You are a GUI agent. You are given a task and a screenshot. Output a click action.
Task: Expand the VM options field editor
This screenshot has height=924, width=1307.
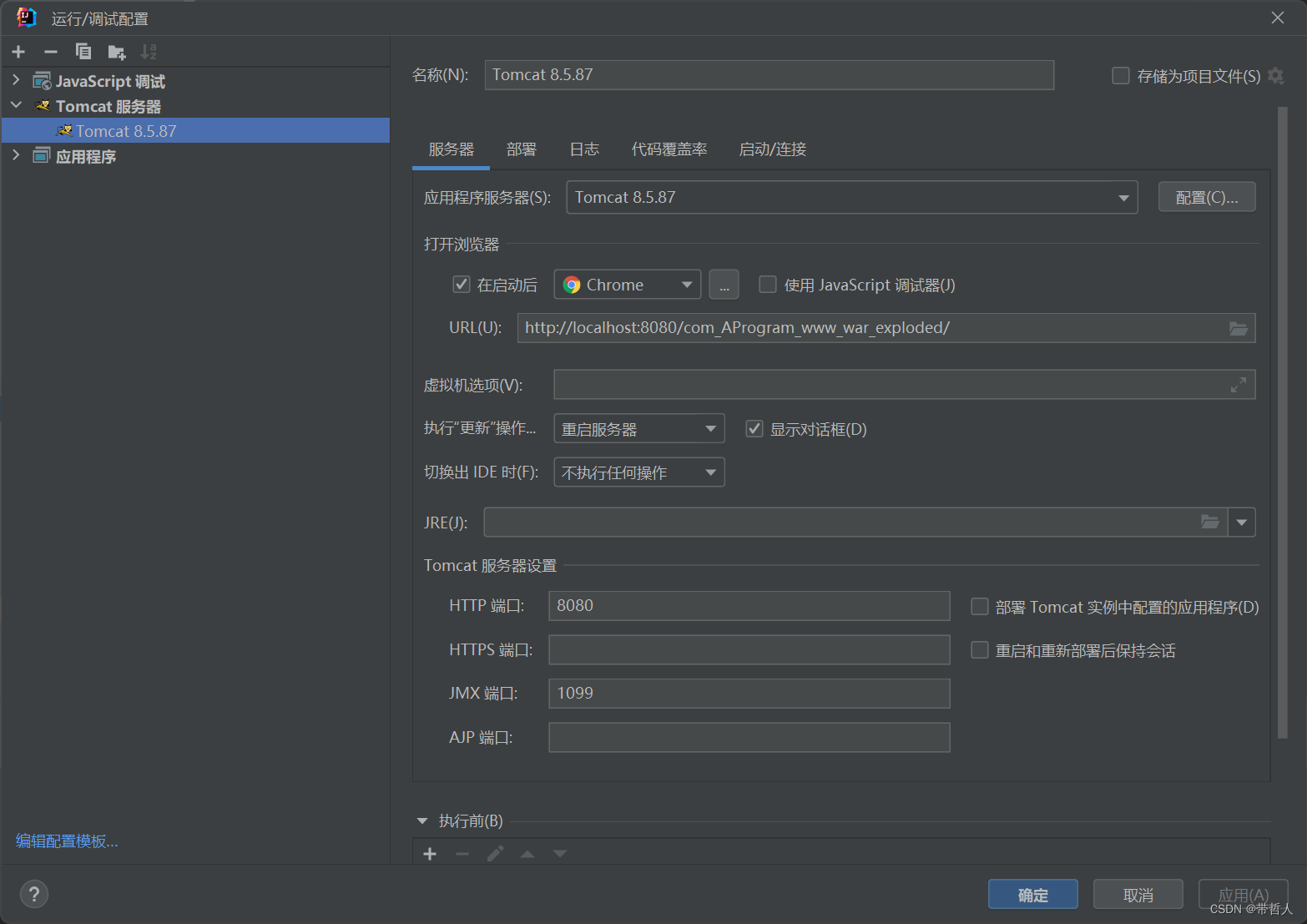pyautogui.click(x=1239, y=385)
